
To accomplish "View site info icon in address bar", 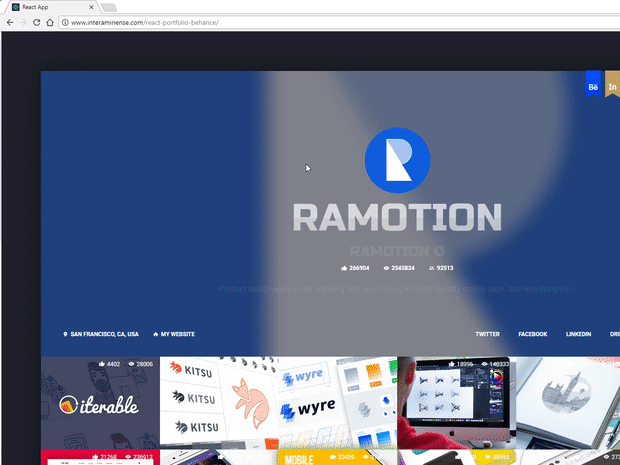I will pyautogui.click(x=65, y=23).
